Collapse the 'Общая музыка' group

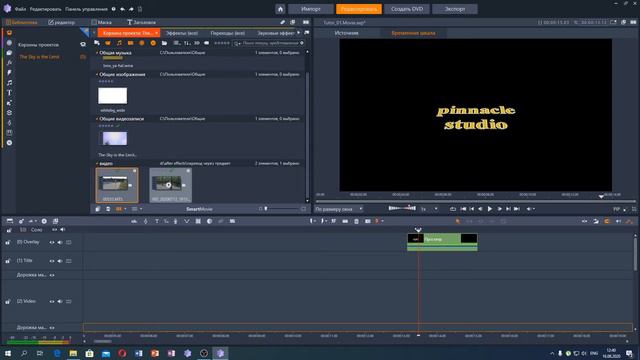coord(97,53)
